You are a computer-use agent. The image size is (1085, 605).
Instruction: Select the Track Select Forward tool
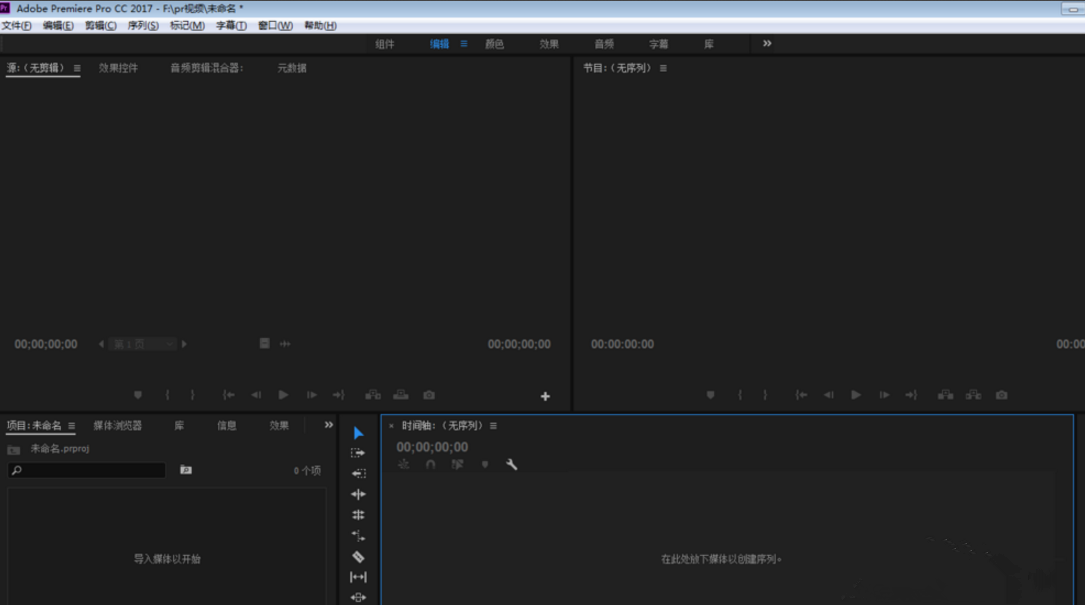pos(357,454)
